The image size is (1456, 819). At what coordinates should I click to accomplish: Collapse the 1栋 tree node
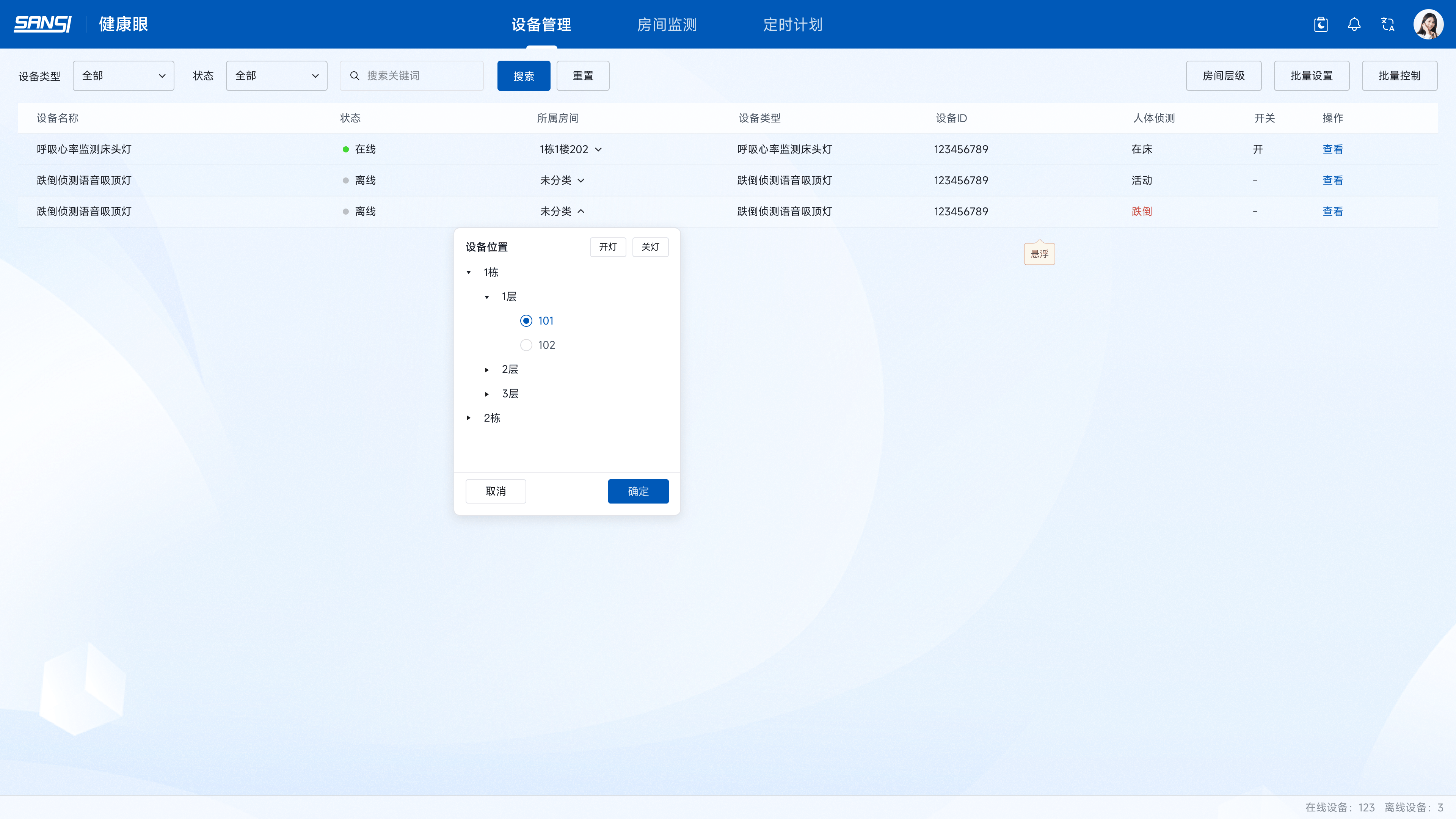[469, 273]
